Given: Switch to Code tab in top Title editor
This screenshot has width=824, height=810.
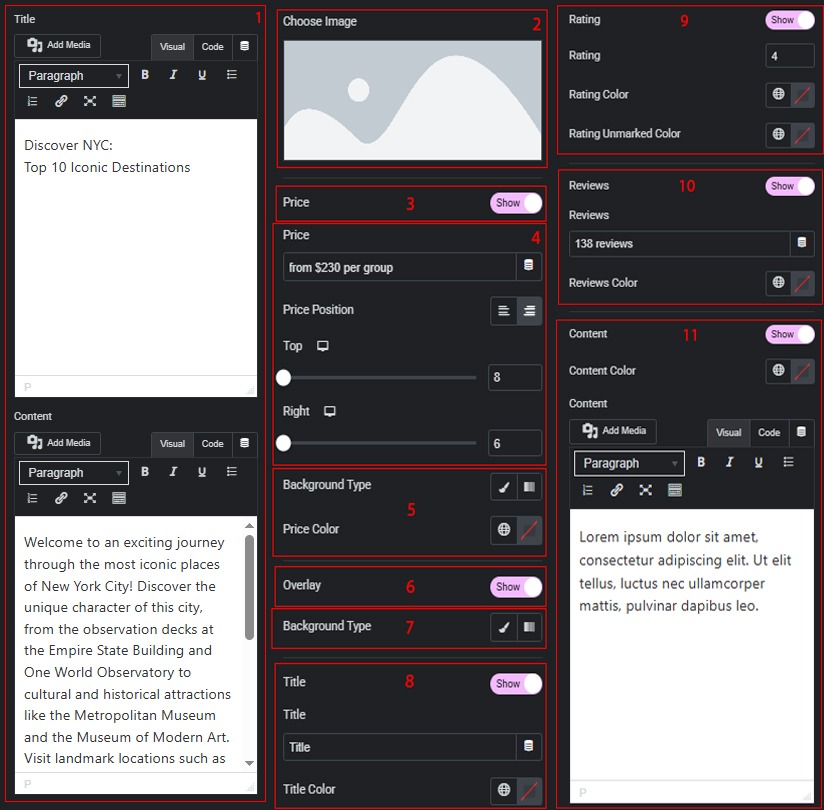Looking at the screenshot, I should [212, 47].
